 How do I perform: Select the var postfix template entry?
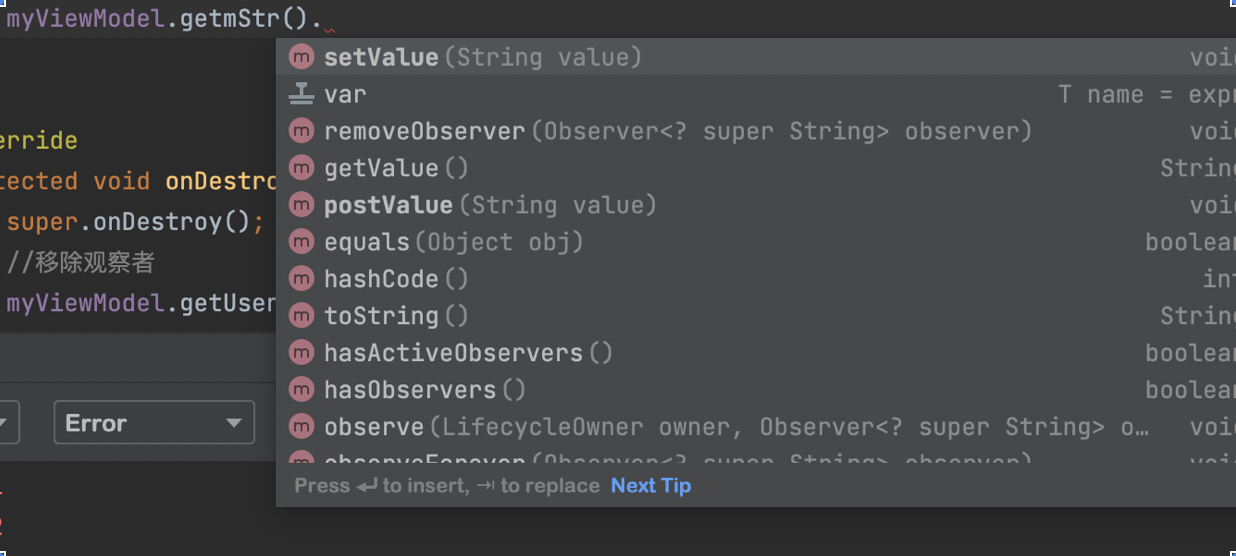(345, 95)
